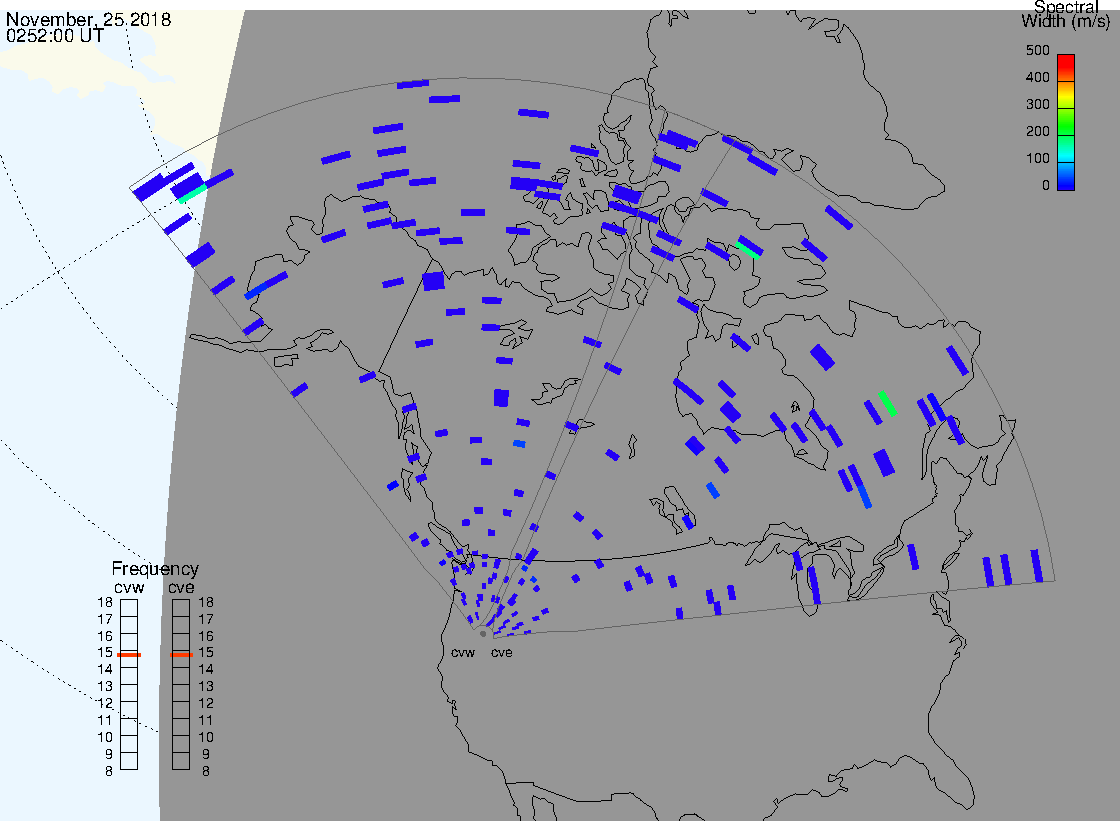Image resolution: width=1120 pixels, height=821 pixels.
Task: Select the 200 label on color scale
Action: click(x=1037, y=131)
